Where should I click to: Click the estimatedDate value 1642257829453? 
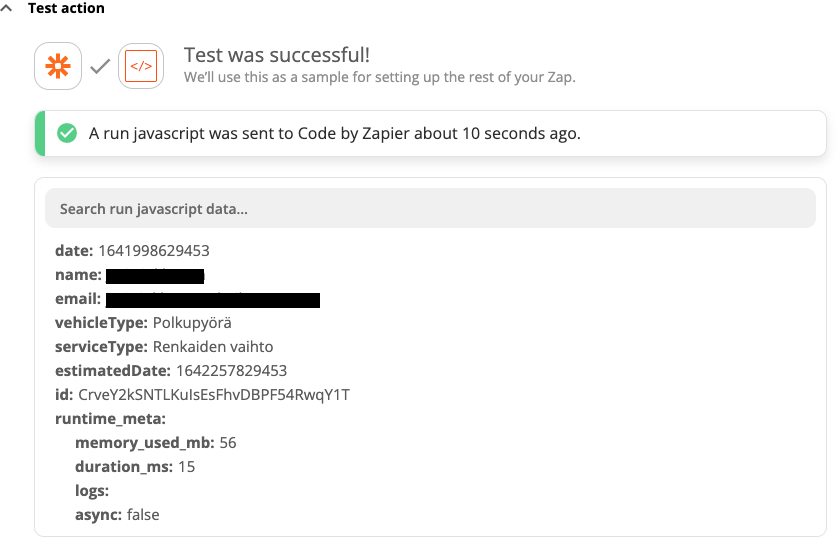click(231, 371)
